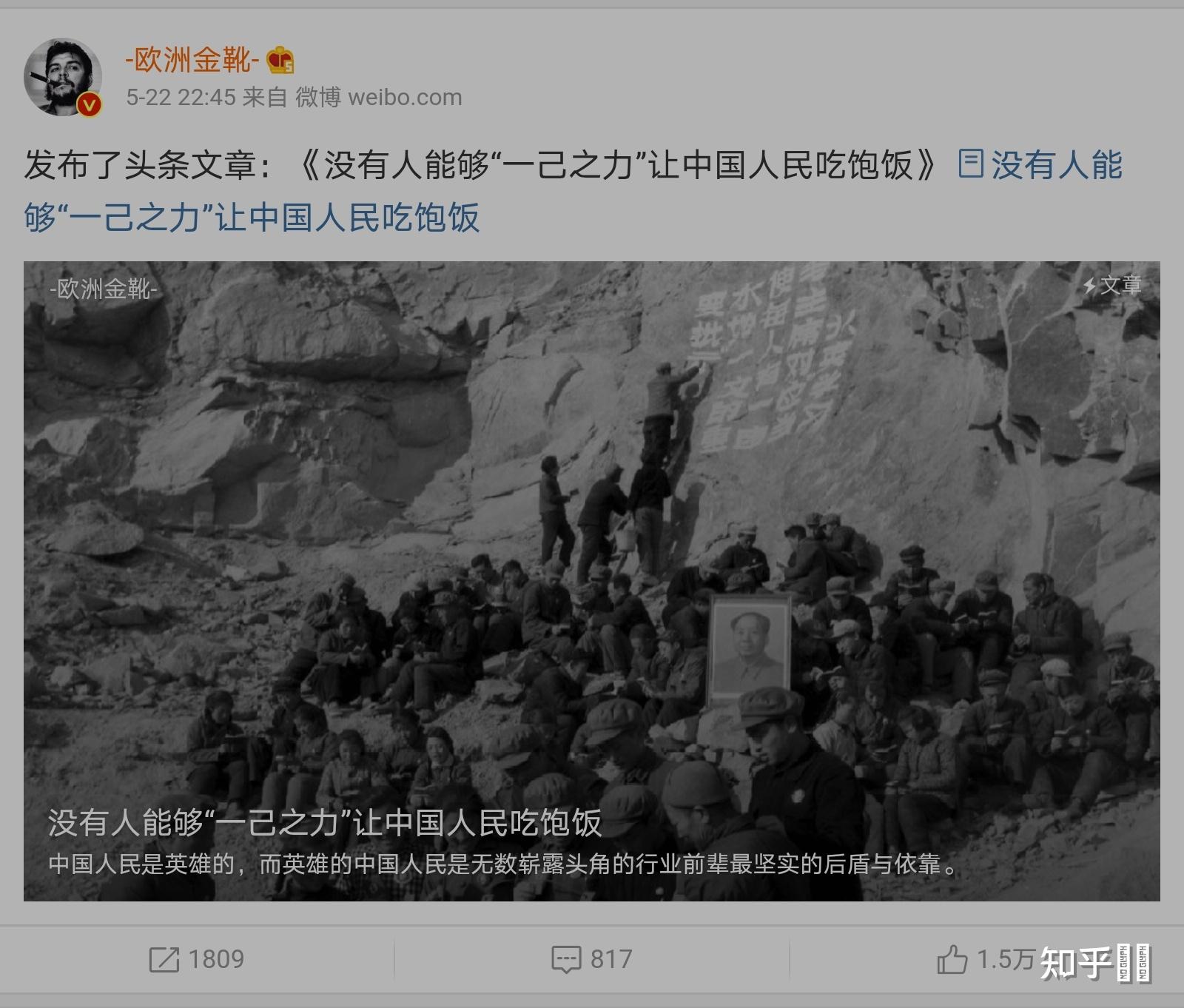Viewport: 1184px width, 1008px height.
Task: Click the 文章 lightning tag on image
Action: pyautogui.click(x=1112, y=285)
